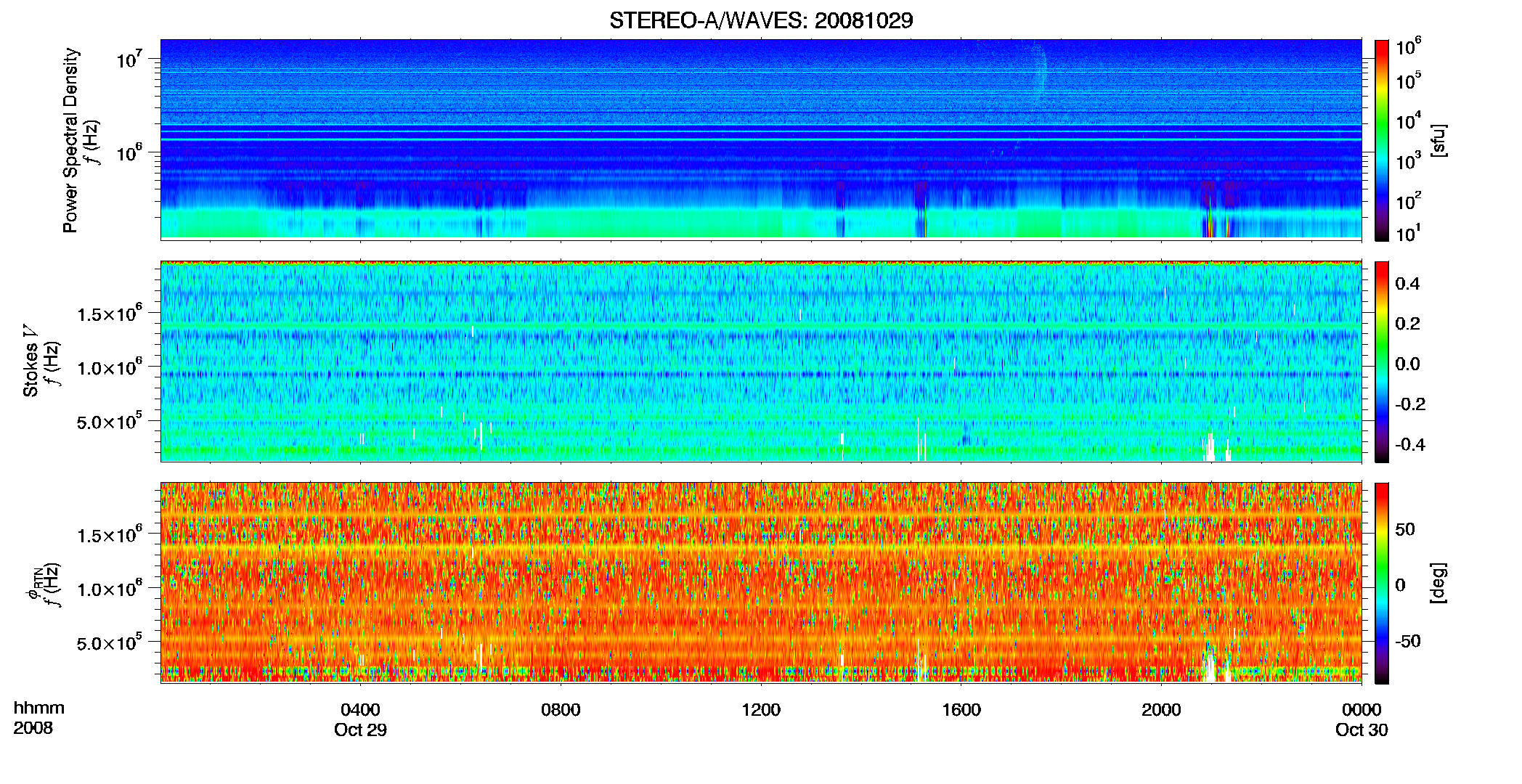This screenshot has width=1522, height=784.
Task: Click the 10^7 tick on the frequency axis
Action: 129,59
